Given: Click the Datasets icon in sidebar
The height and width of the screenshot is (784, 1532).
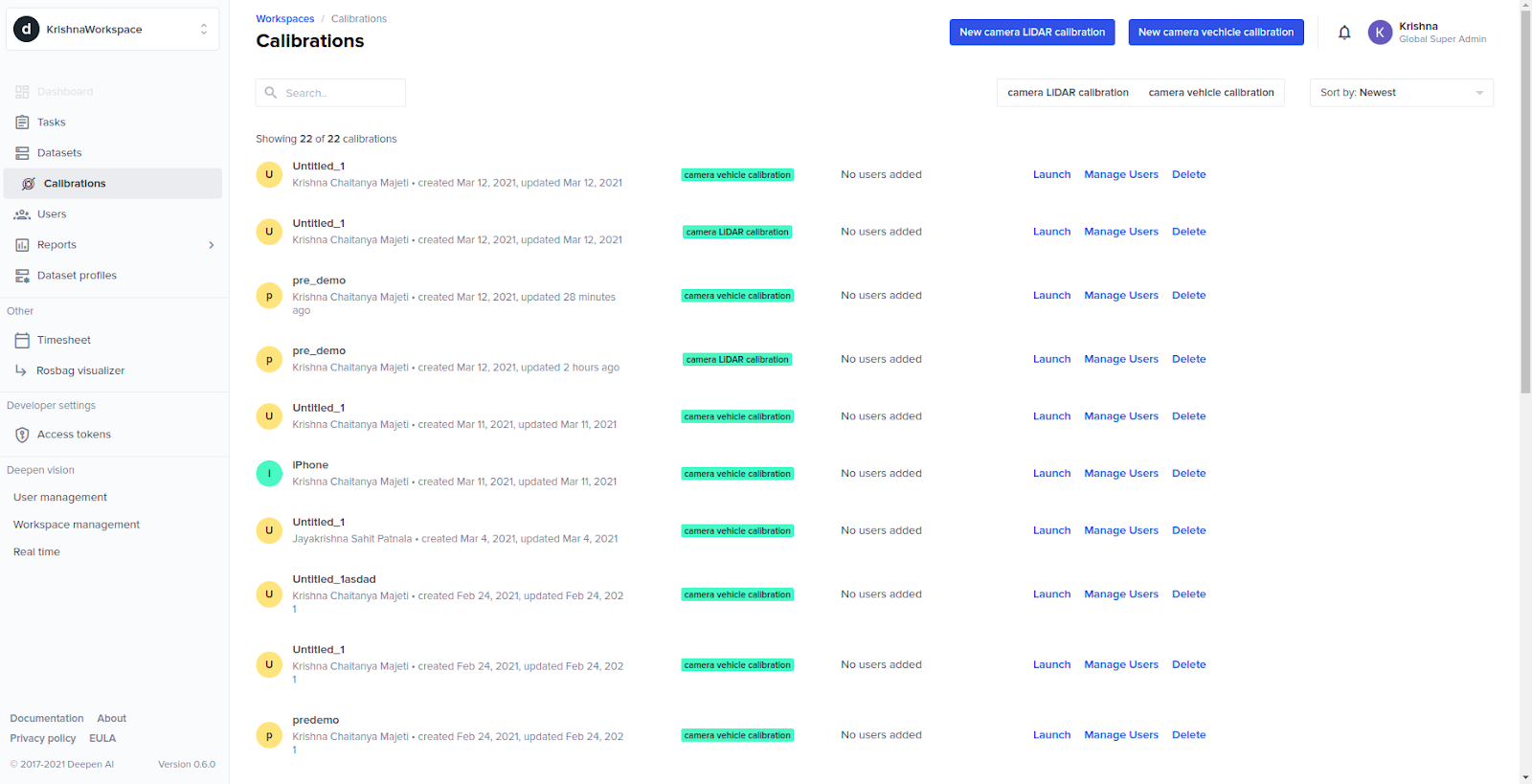Looking at the screenshot, I should [22, 153].
